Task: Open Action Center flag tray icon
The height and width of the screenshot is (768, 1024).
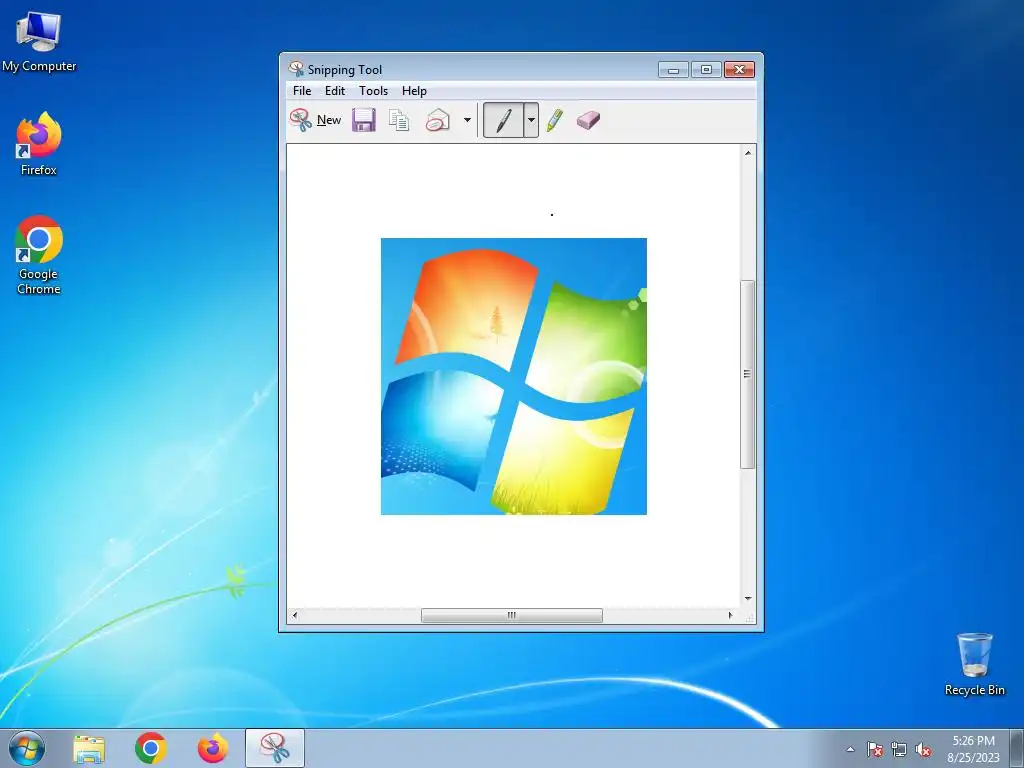Action: (875, 750)
